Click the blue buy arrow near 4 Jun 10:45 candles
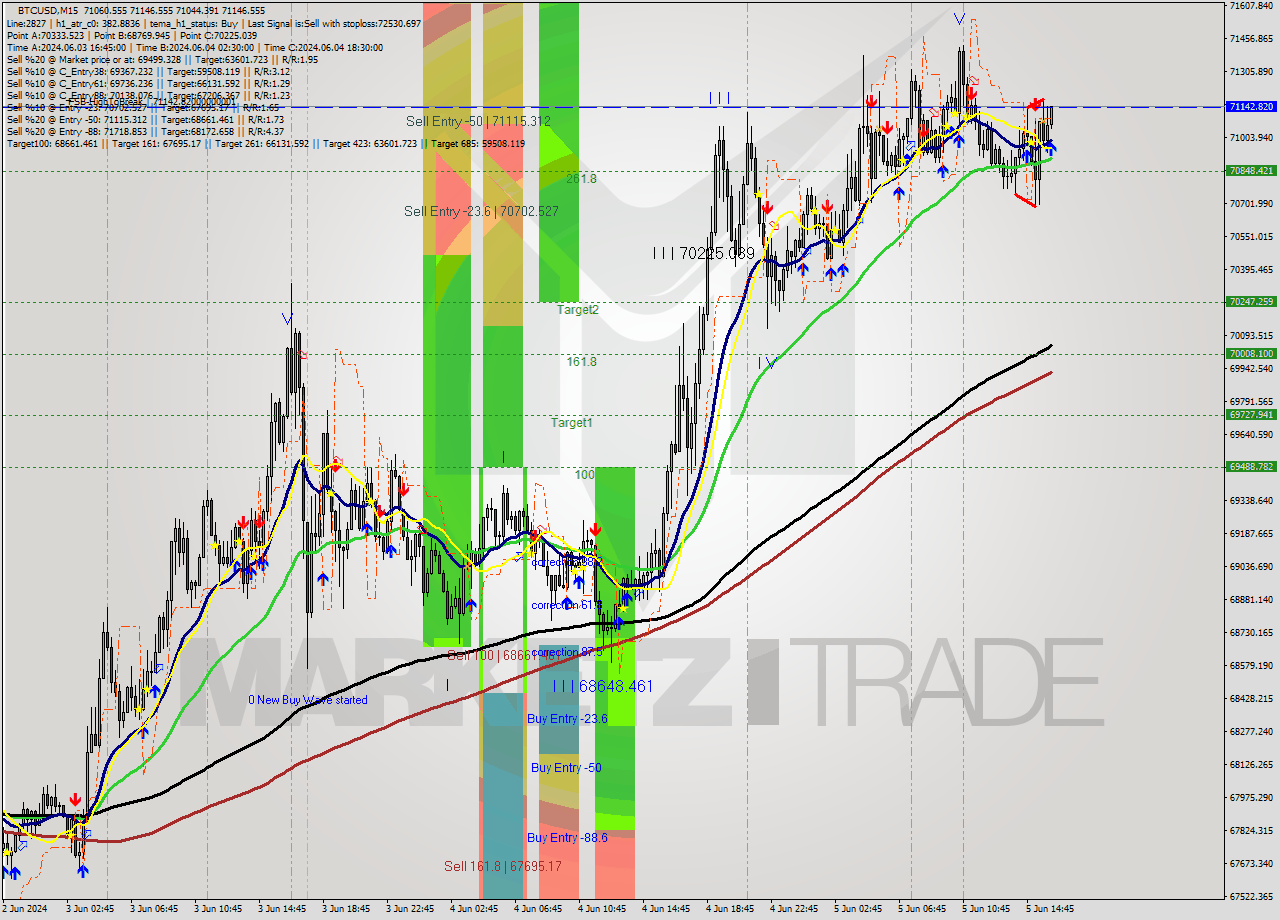The height and width of the screenshot is (920, 1280). [627, 598]
